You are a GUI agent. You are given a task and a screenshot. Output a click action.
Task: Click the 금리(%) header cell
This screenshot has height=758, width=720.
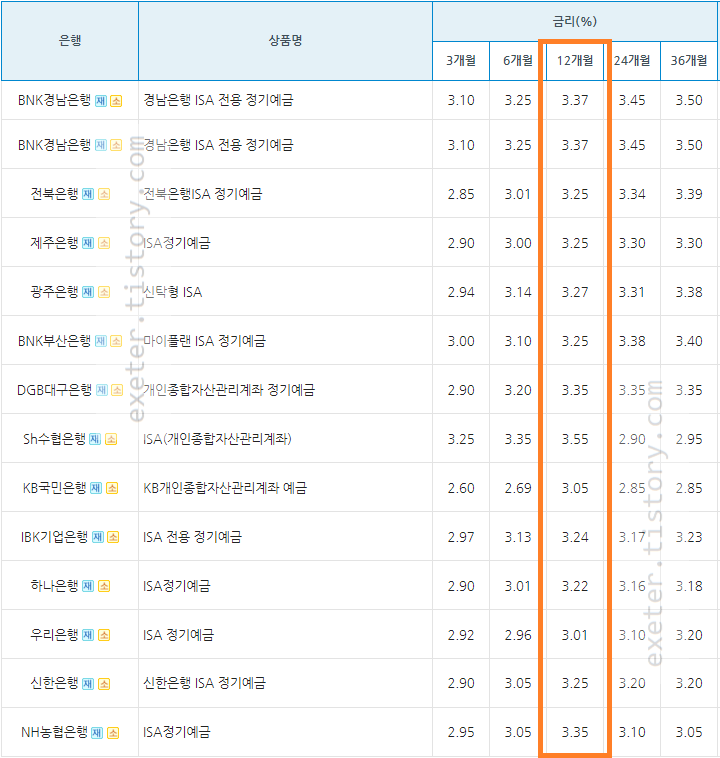click(x=574, y=21)
